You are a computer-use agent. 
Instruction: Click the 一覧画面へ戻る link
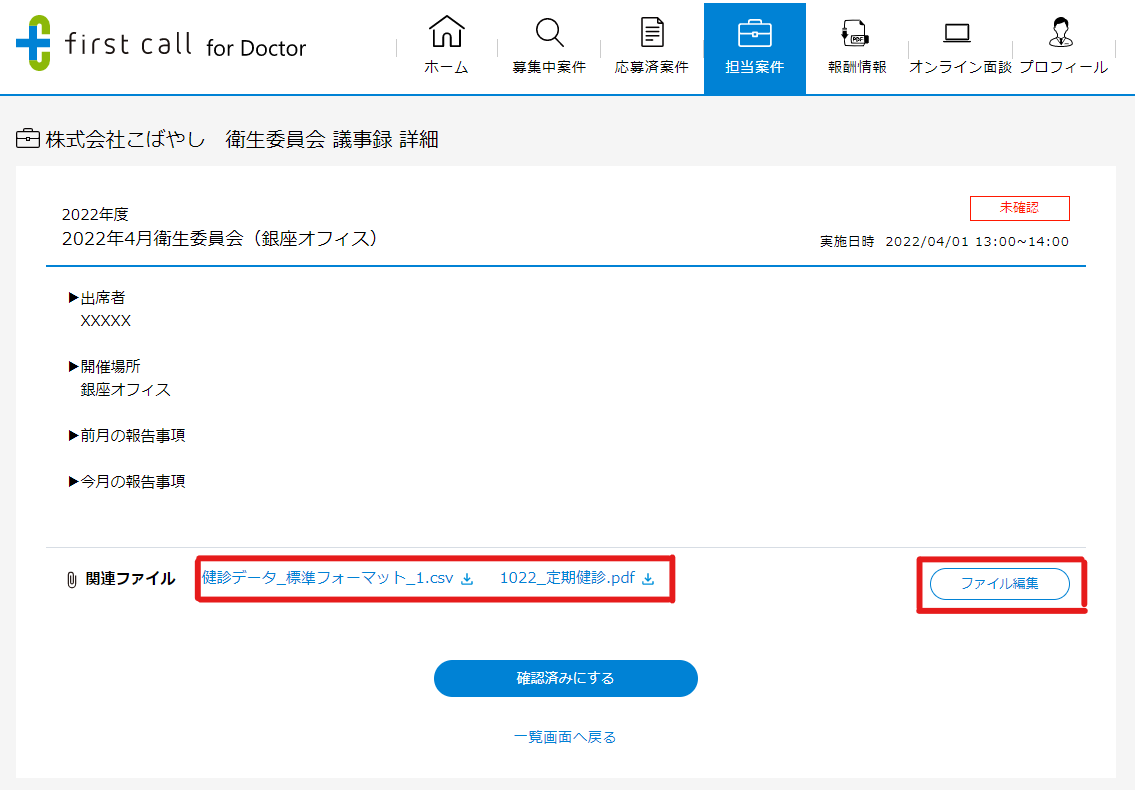click(565, 736)
